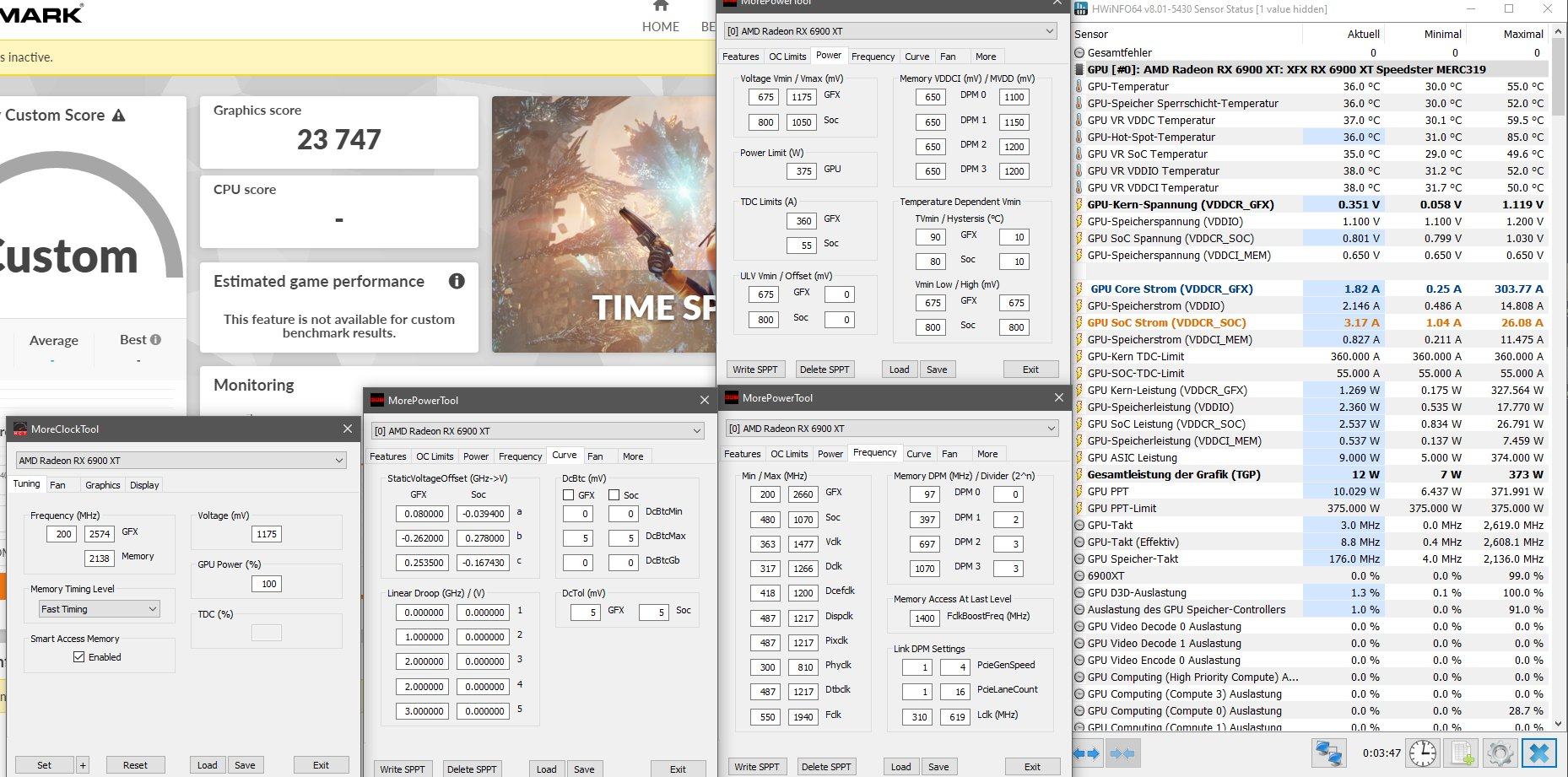1568x777 pixels.
Task: Click Delete SPPT in Frequency window
Action: (x=826, y=767)
